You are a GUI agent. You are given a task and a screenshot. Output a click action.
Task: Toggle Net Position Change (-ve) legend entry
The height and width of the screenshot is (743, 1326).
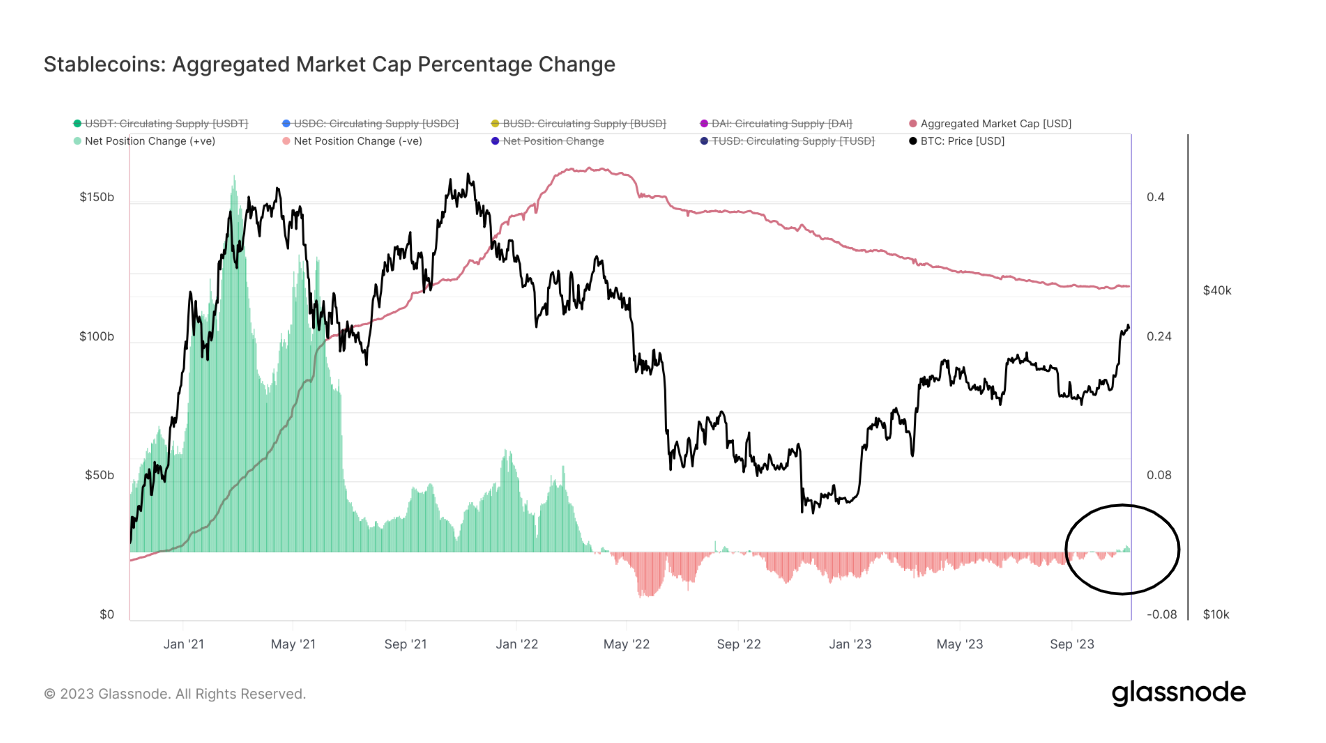(x=357, y=141)
